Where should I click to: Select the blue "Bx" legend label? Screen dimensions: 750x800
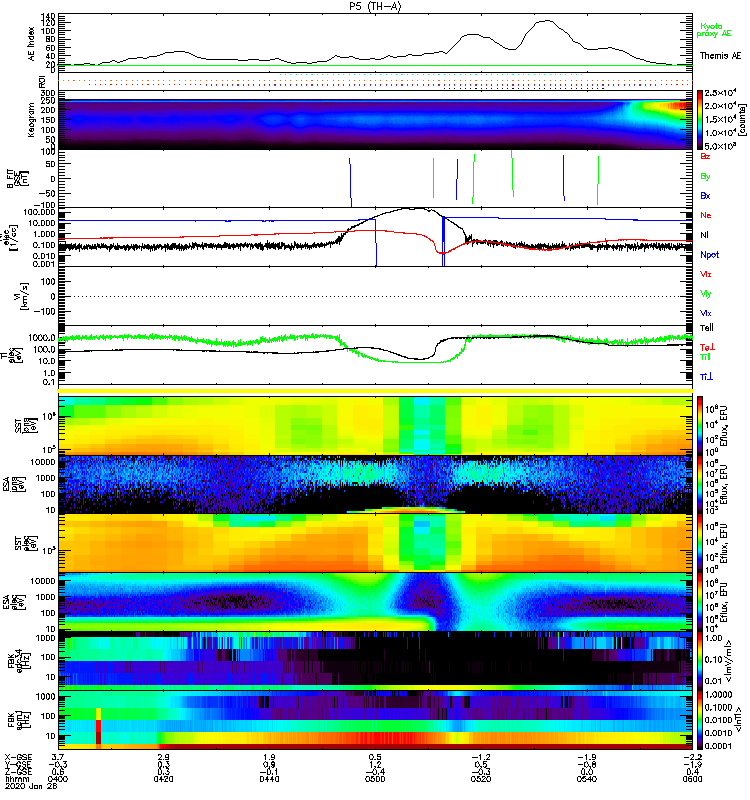(x=705, y=195)
